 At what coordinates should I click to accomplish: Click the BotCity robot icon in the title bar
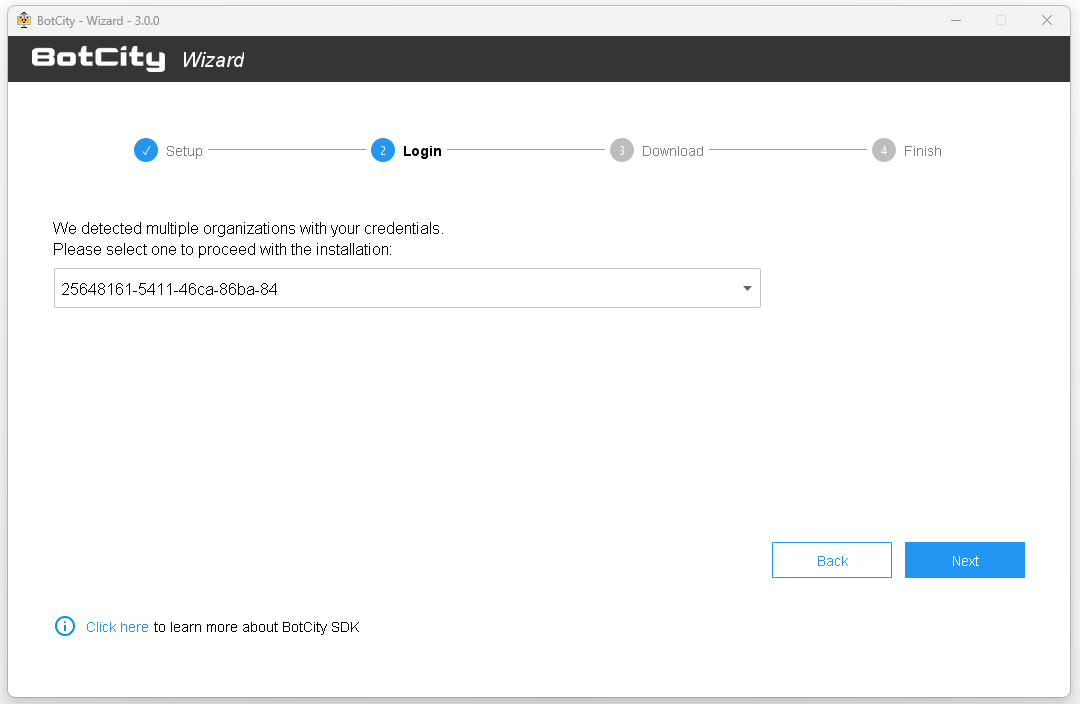[24, 20]
